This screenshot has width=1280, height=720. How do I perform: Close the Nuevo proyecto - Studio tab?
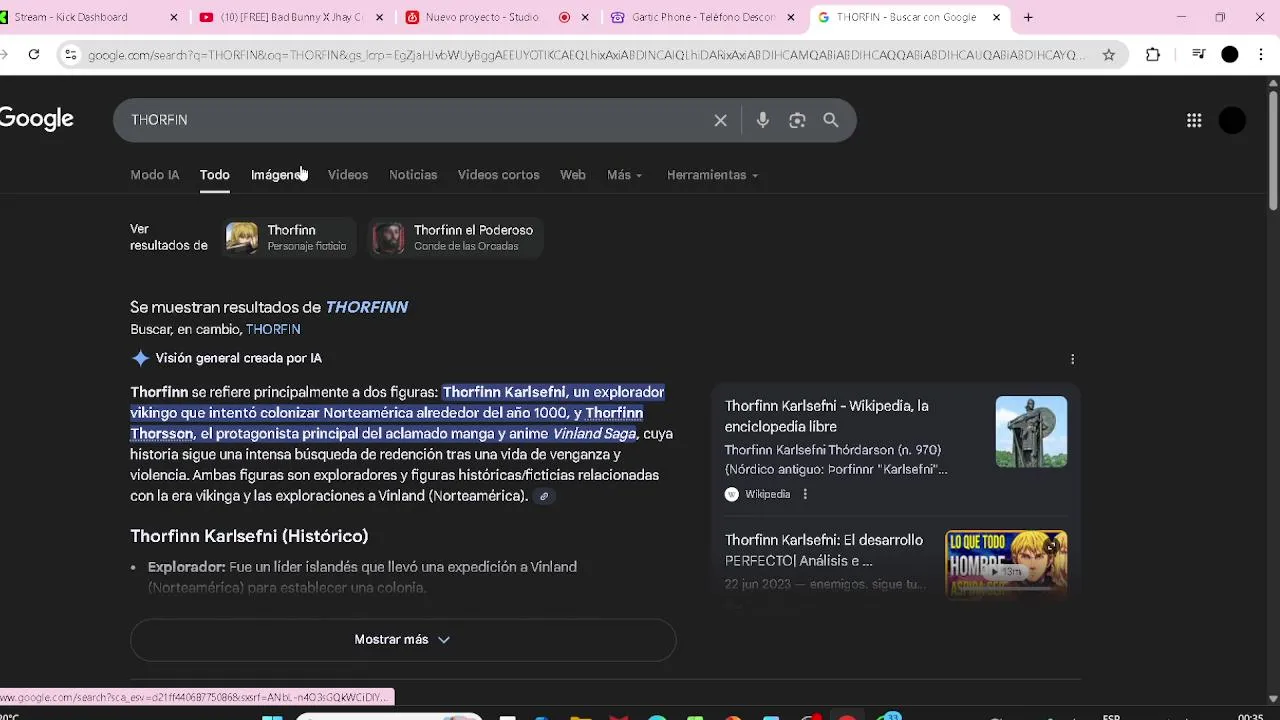pos(585,17)
